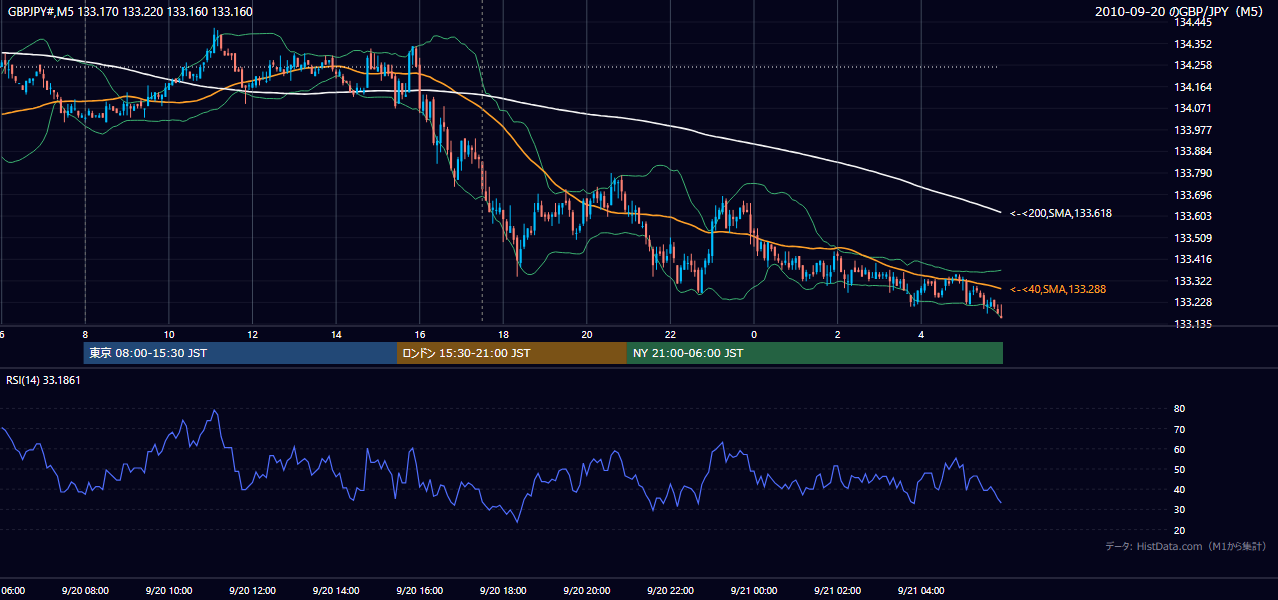Click RSI axis level 50
1278x600 pixels.
(1180, 469)
